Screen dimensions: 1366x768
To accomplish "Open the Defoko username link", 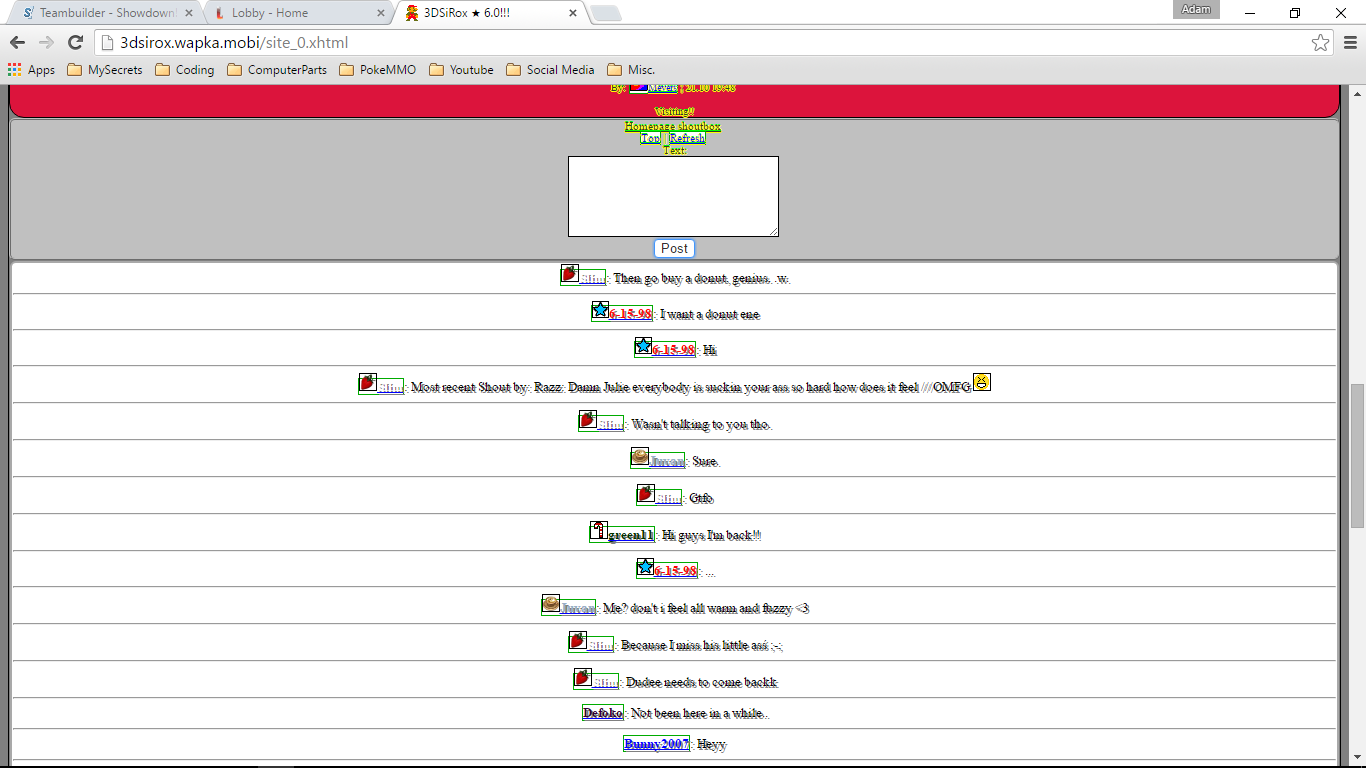I will point(603,713).
